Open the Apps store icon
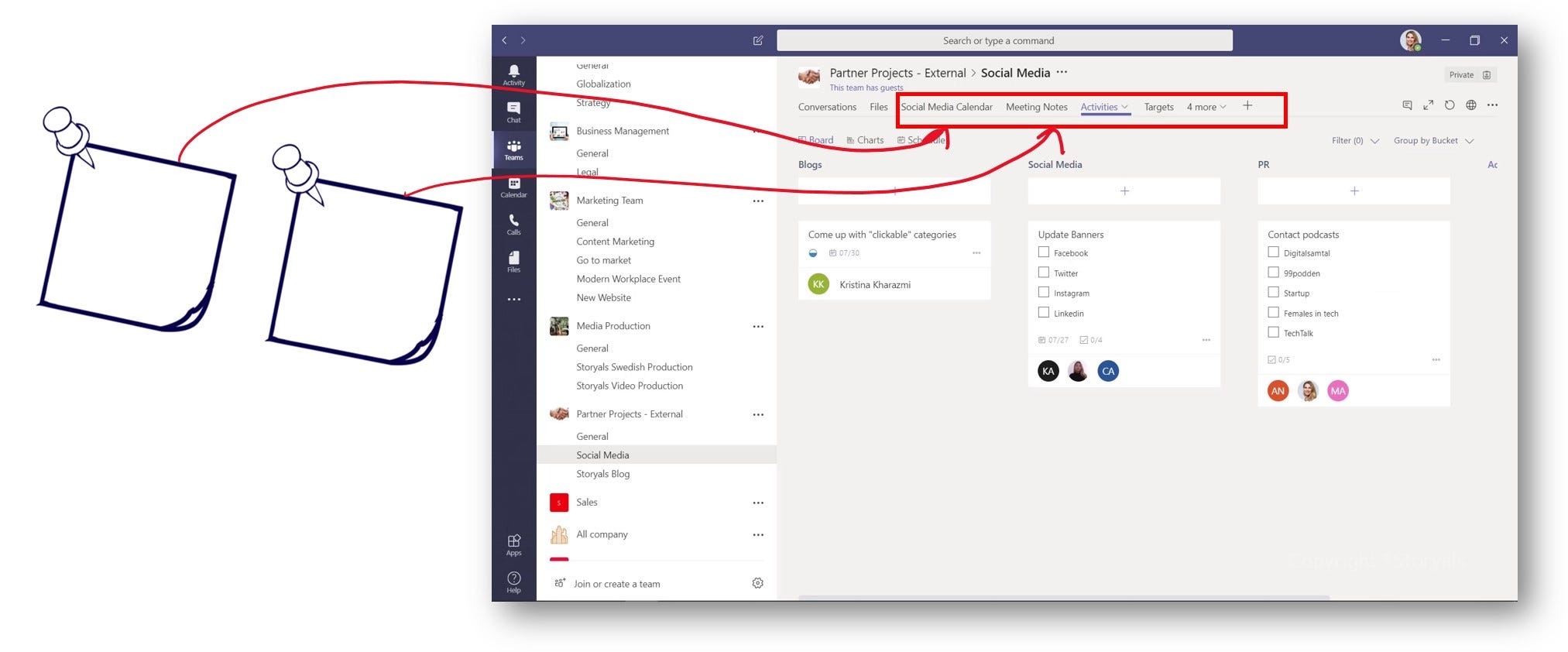1568x652 pixels. [x=513, y=545]
